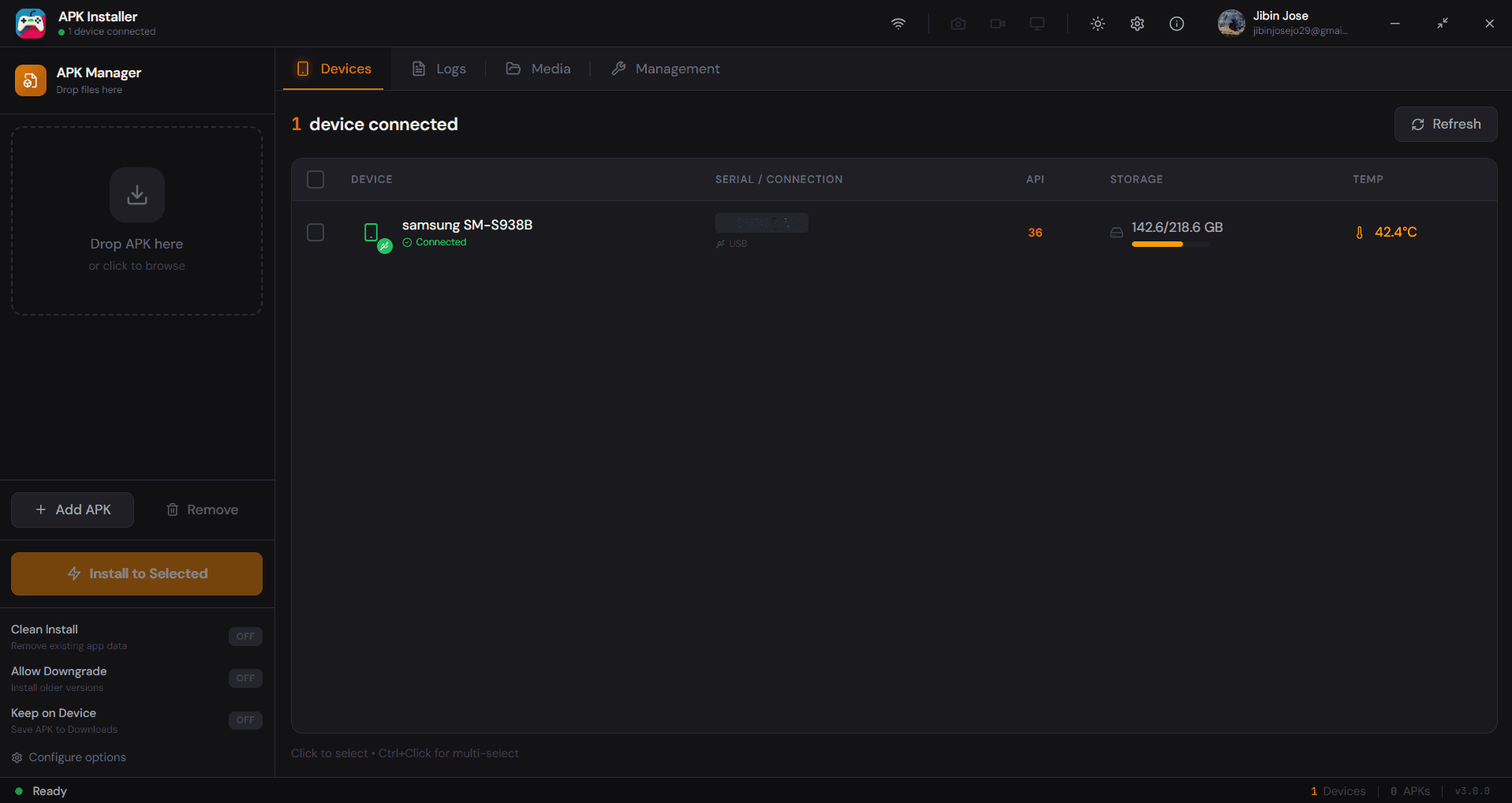Open the settings gear icon

point(1137,24)
